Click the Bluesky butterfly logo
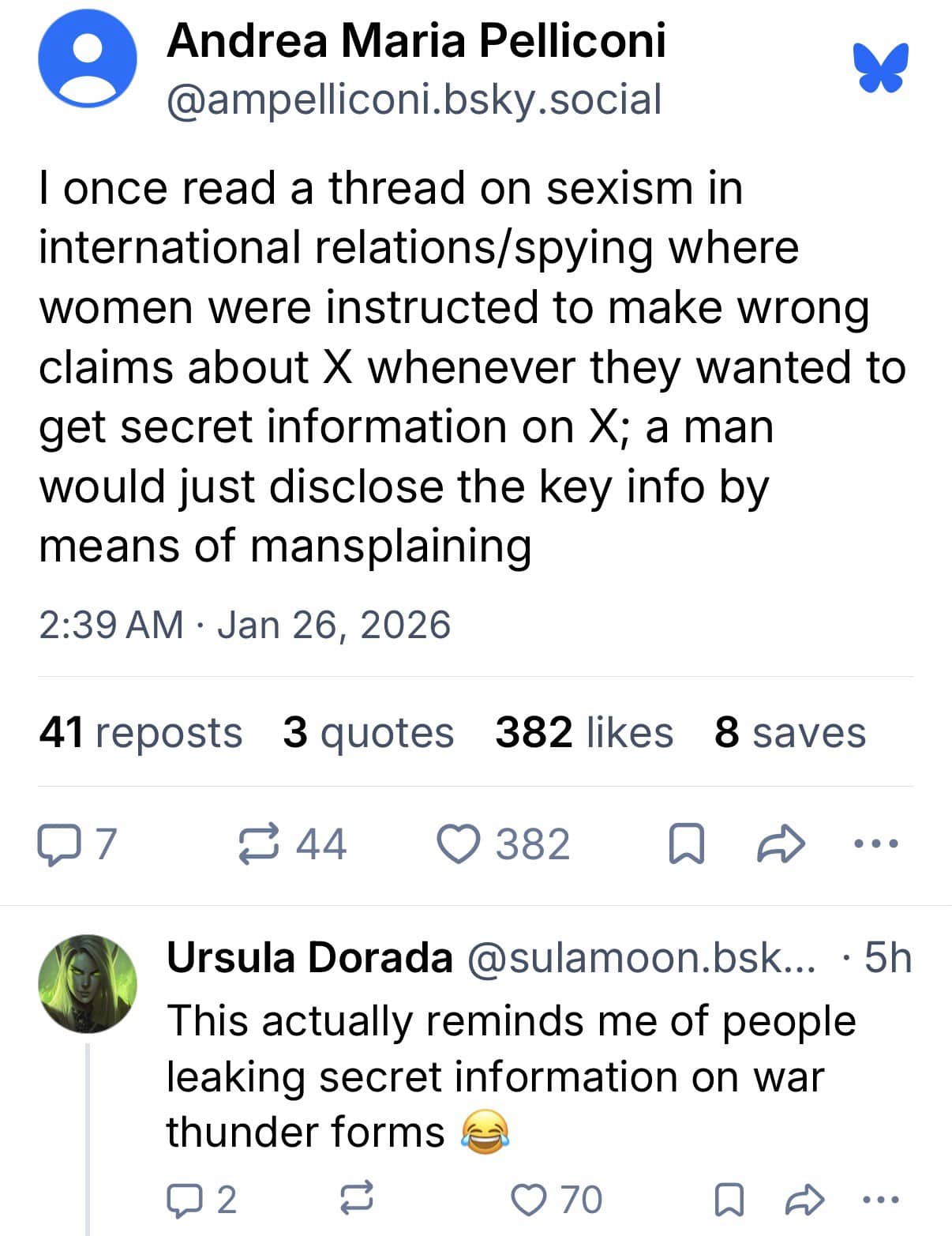 pyautogui.click(x=880, y=69)
